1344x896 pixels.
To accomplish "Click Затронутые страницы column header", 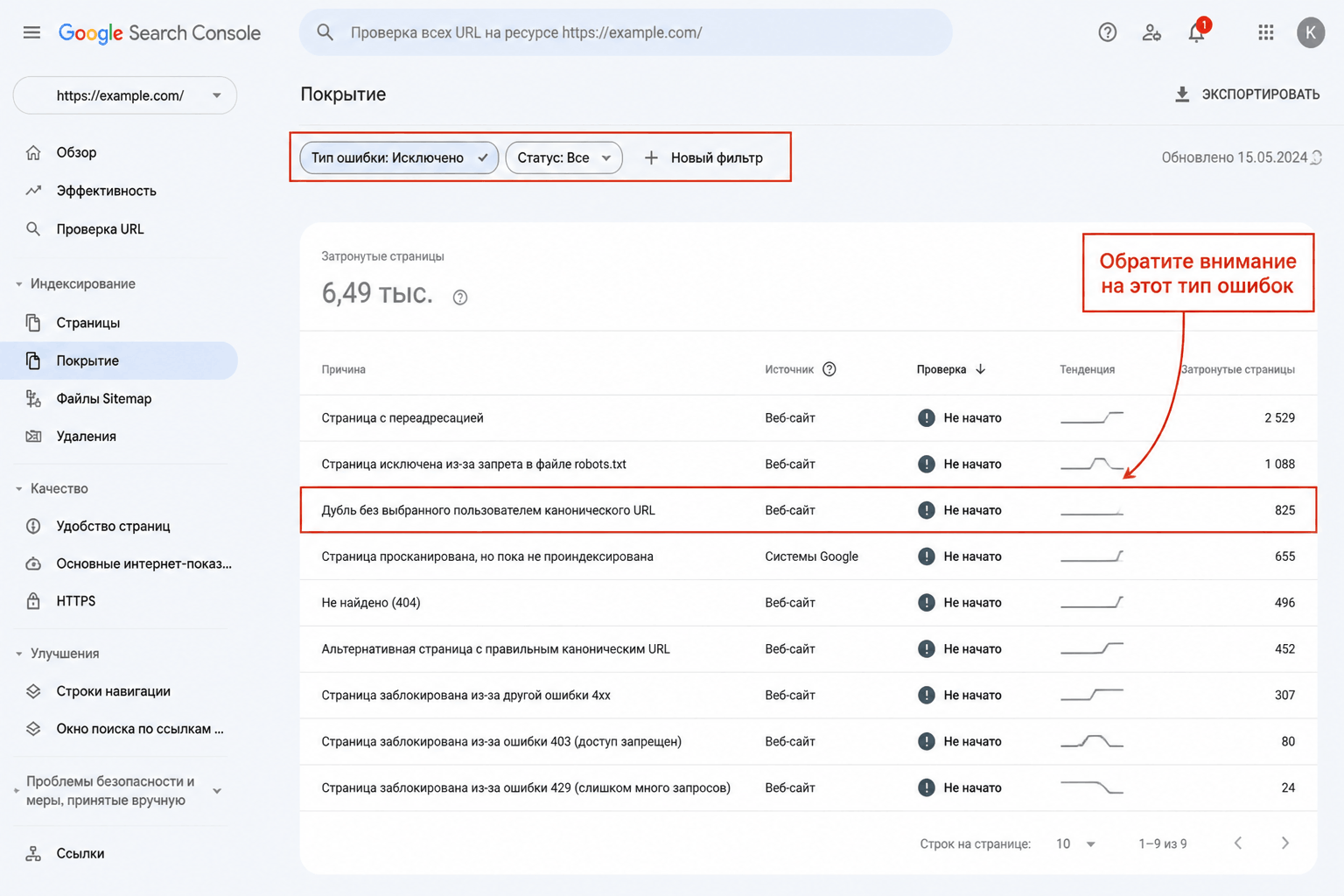I will [1237, 369].
